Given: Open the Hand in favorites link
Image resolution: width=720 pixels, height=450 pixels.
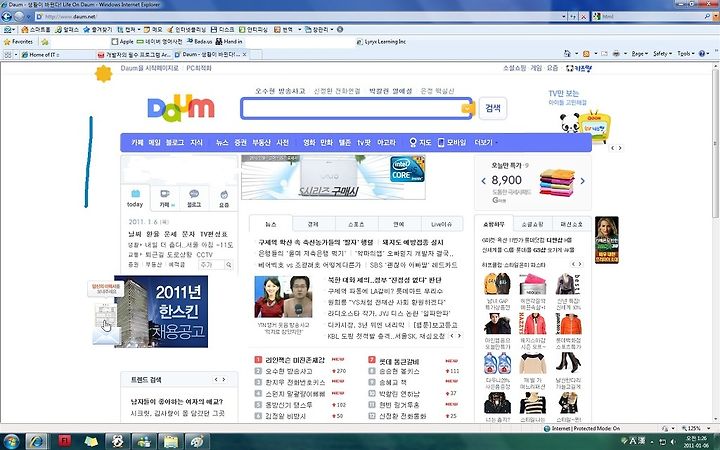Looking at the screenshot, I should (x=229, y=42).
